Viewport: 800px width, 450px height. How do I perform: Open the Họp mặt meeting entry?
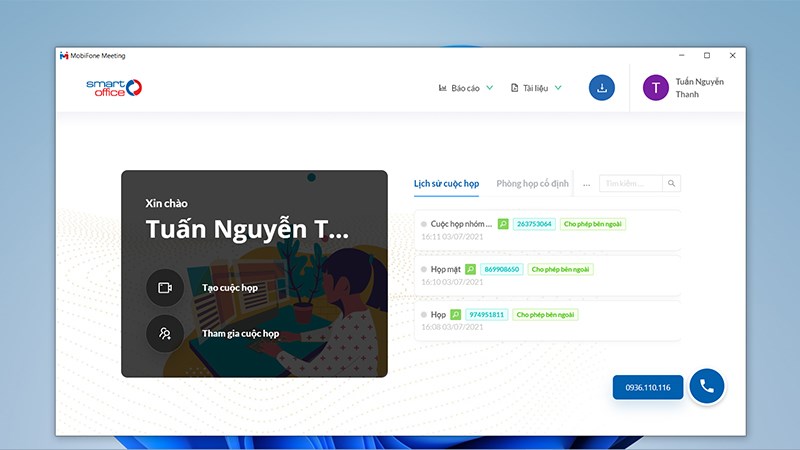[x=547, y=276]
